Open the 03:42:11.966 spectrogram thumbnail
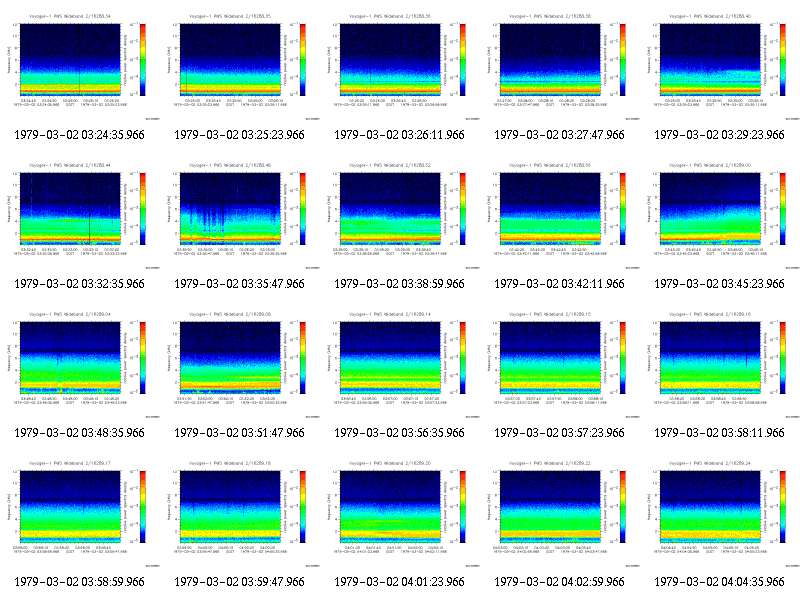The image size is (800, 596). pos(560,214)
